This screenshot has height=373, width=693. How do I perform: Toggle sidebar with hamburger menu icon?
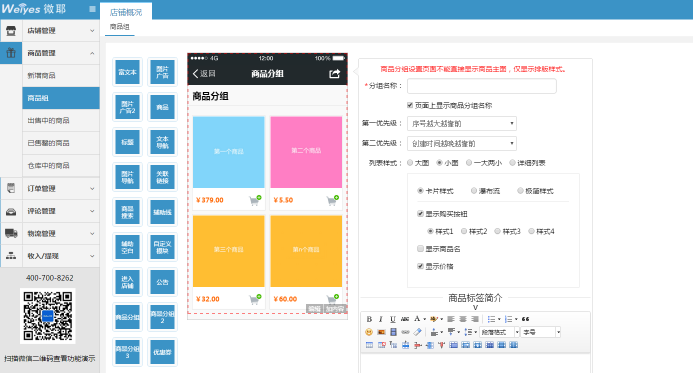(92, 9)
